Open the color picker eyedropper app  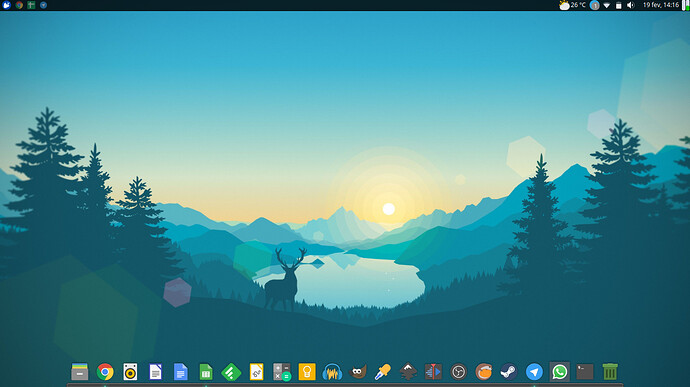[383, 372]
